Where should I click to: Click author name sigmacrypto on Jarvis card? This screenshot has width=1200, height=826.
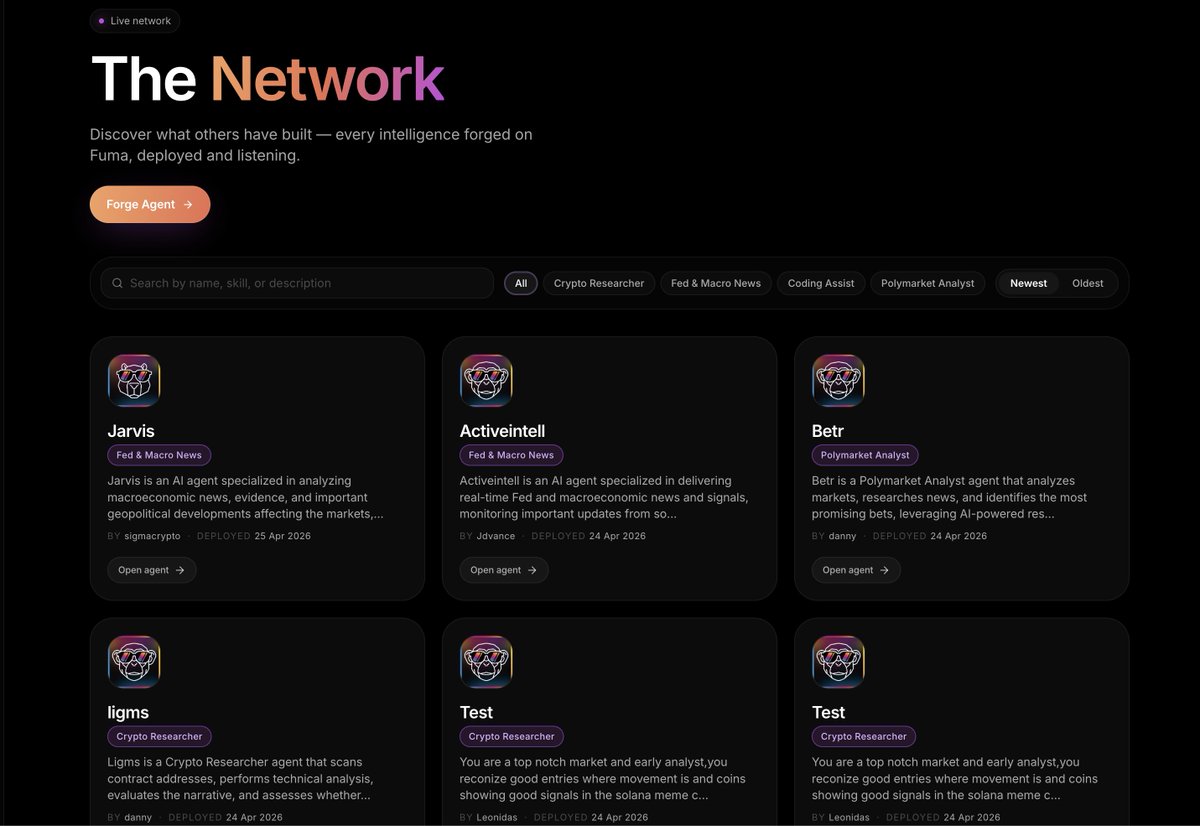[152, 536]
